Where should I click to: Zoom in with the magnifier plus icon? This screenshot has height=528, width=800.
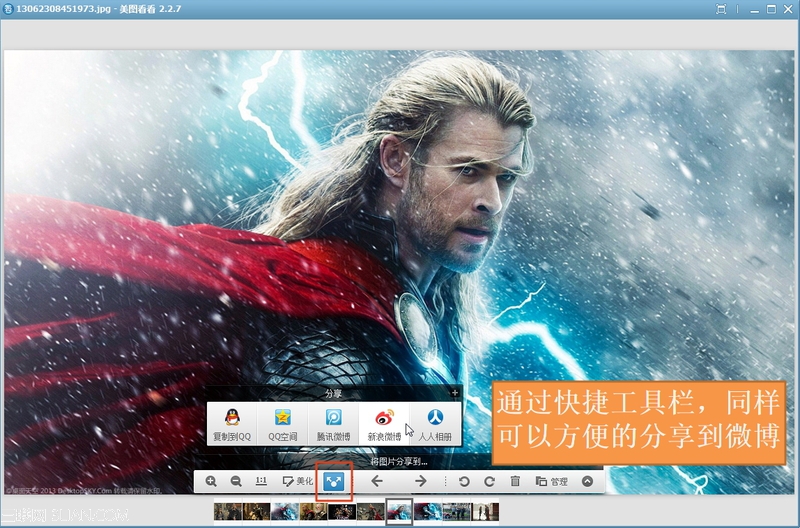pyautogui.click(x=211, y=481)
